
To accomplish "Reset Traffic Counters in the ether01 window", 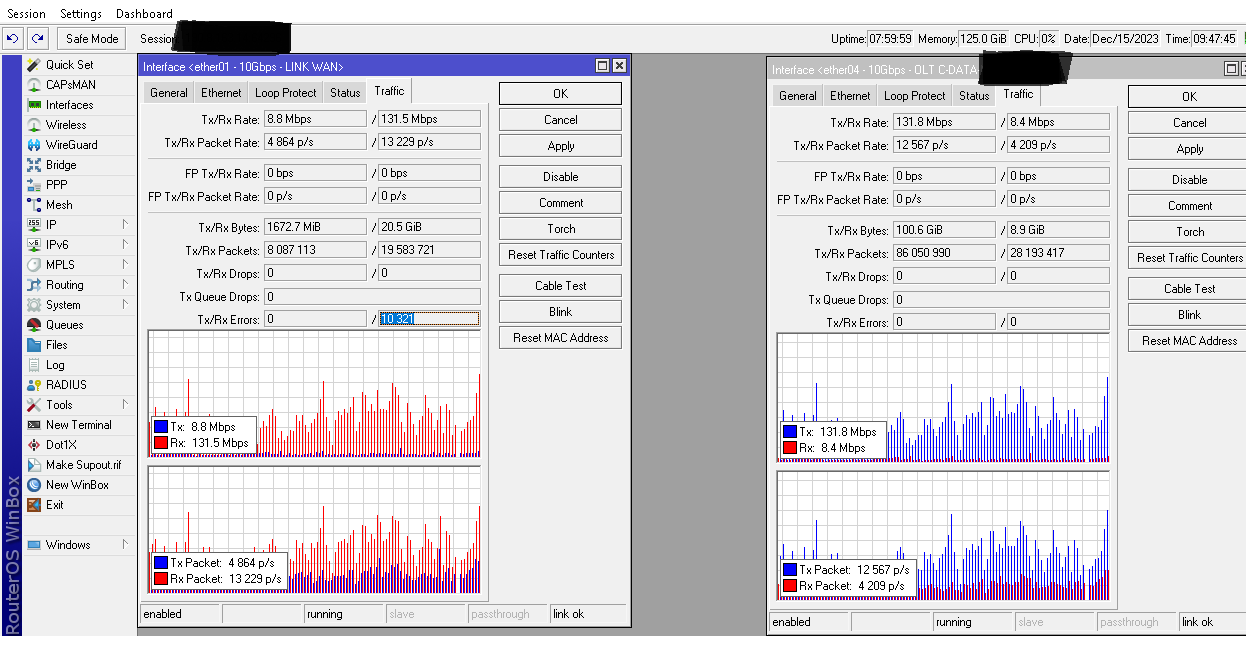I will 561,255.
